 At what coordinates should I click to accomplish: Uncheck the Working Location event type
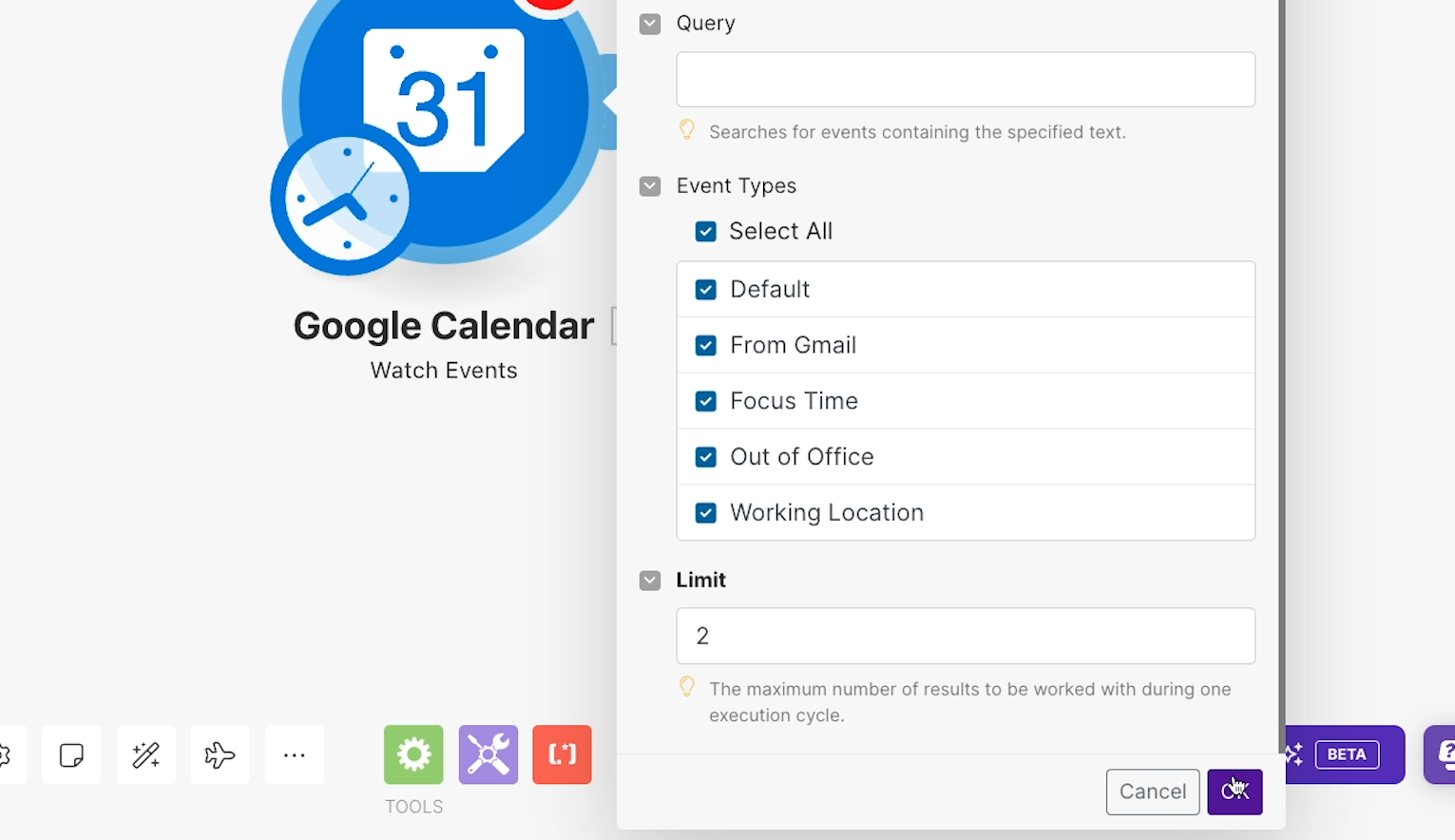[x=706, y=513]
